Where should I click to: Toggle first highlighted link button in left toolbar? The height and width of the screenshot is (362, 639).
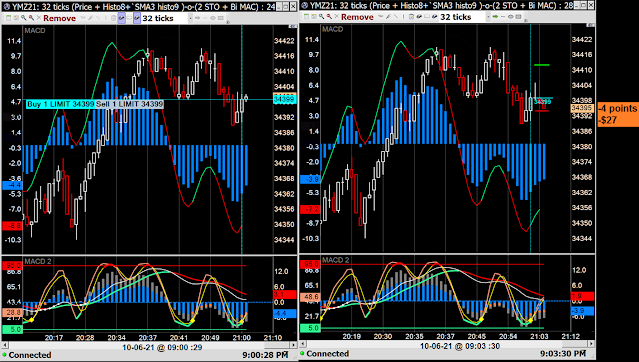121,18
